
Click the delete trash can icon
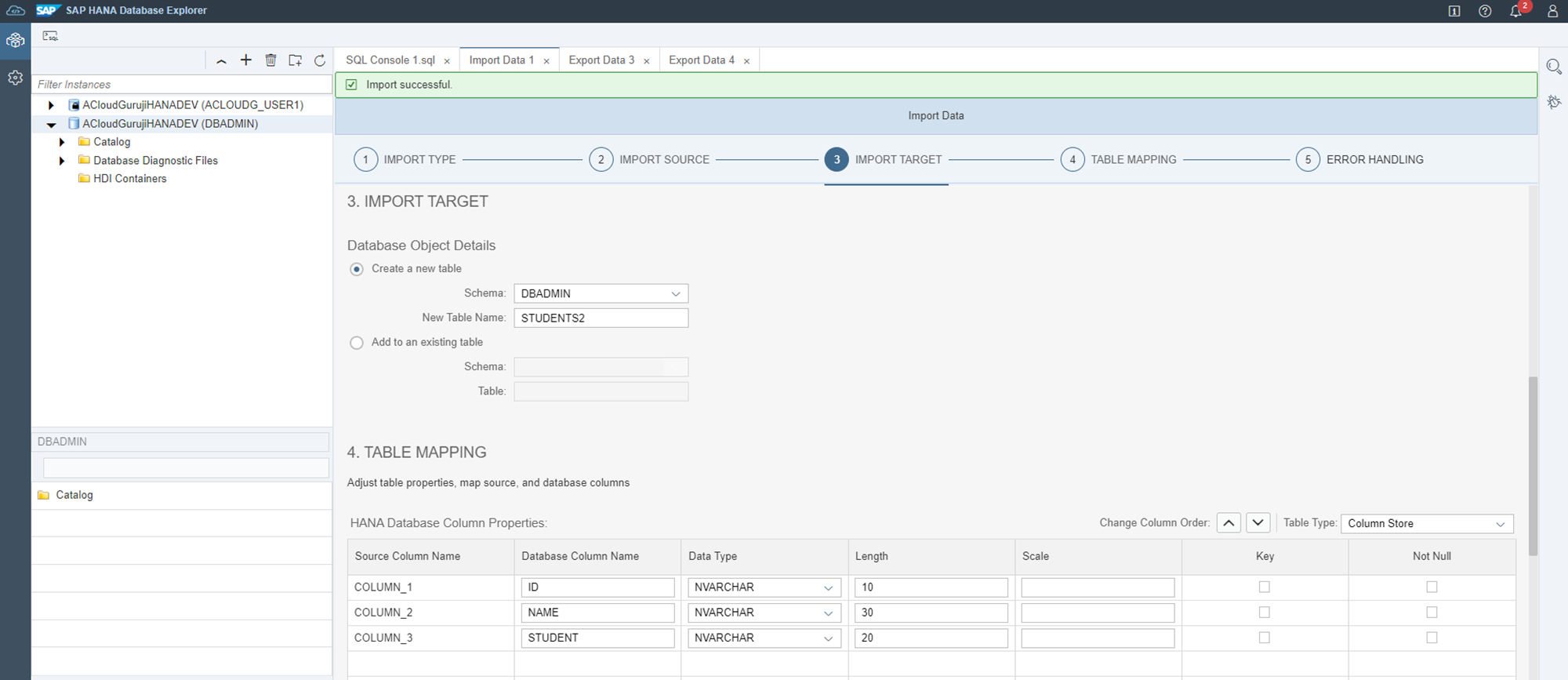coord(270,60)
